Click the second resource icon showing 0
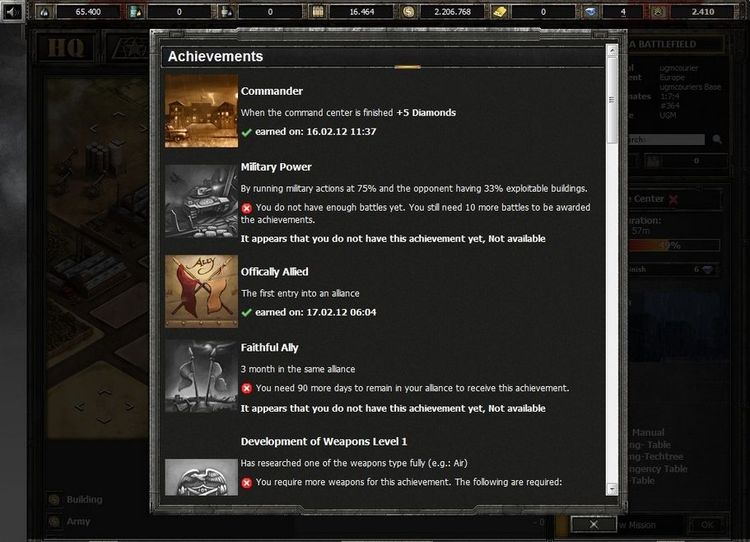The image size is (750, 542). (x=135, y=12)
